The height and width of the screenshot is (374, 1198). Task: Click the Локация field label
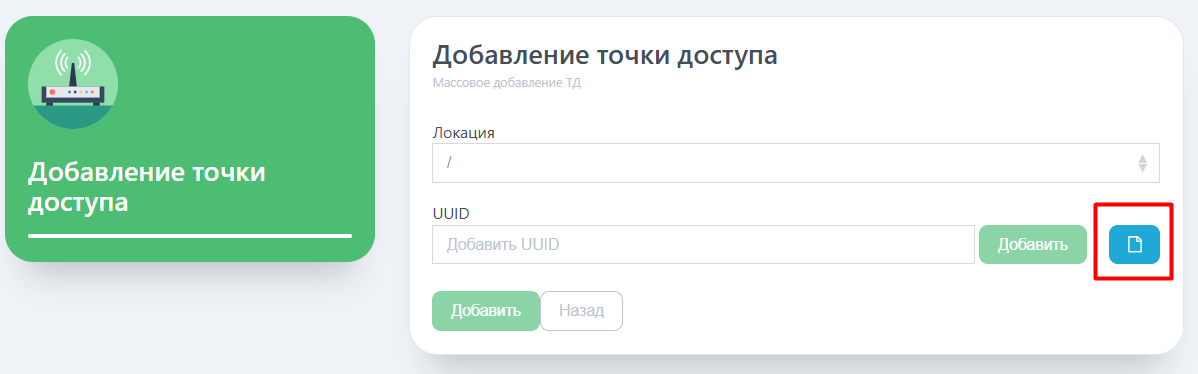pyautogui.click(x=464, y=133)
